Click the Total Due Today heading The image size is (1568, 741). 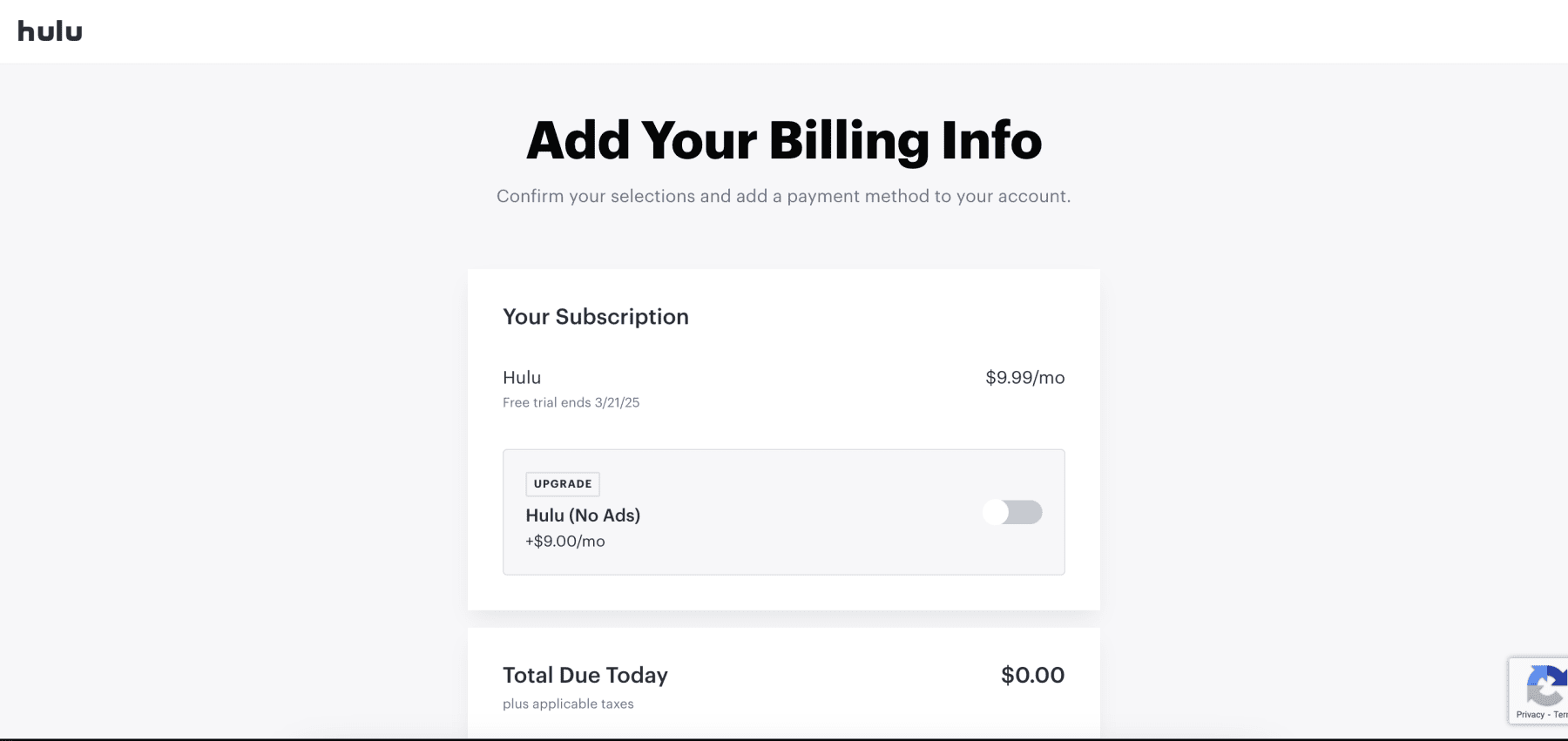[585, 675]
